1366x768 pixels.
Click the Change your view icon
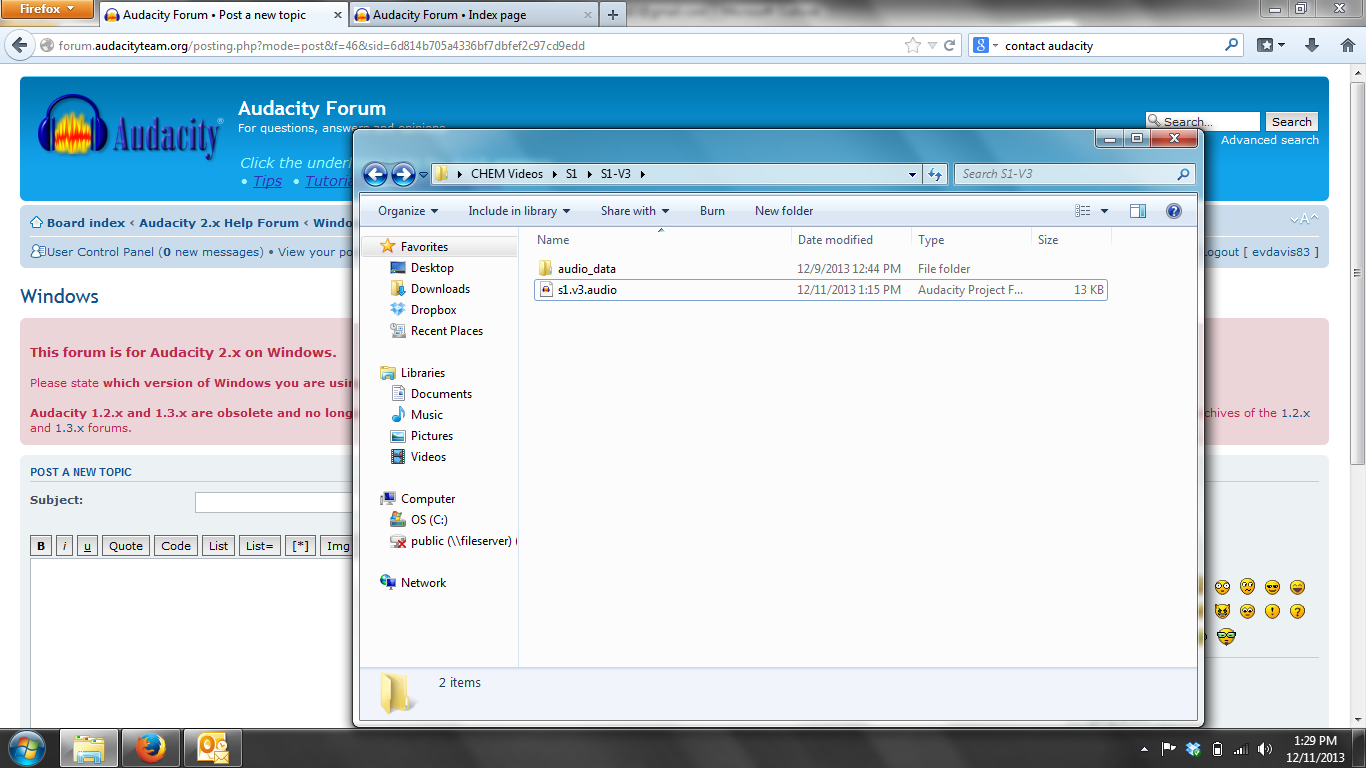pos(1083,211)
